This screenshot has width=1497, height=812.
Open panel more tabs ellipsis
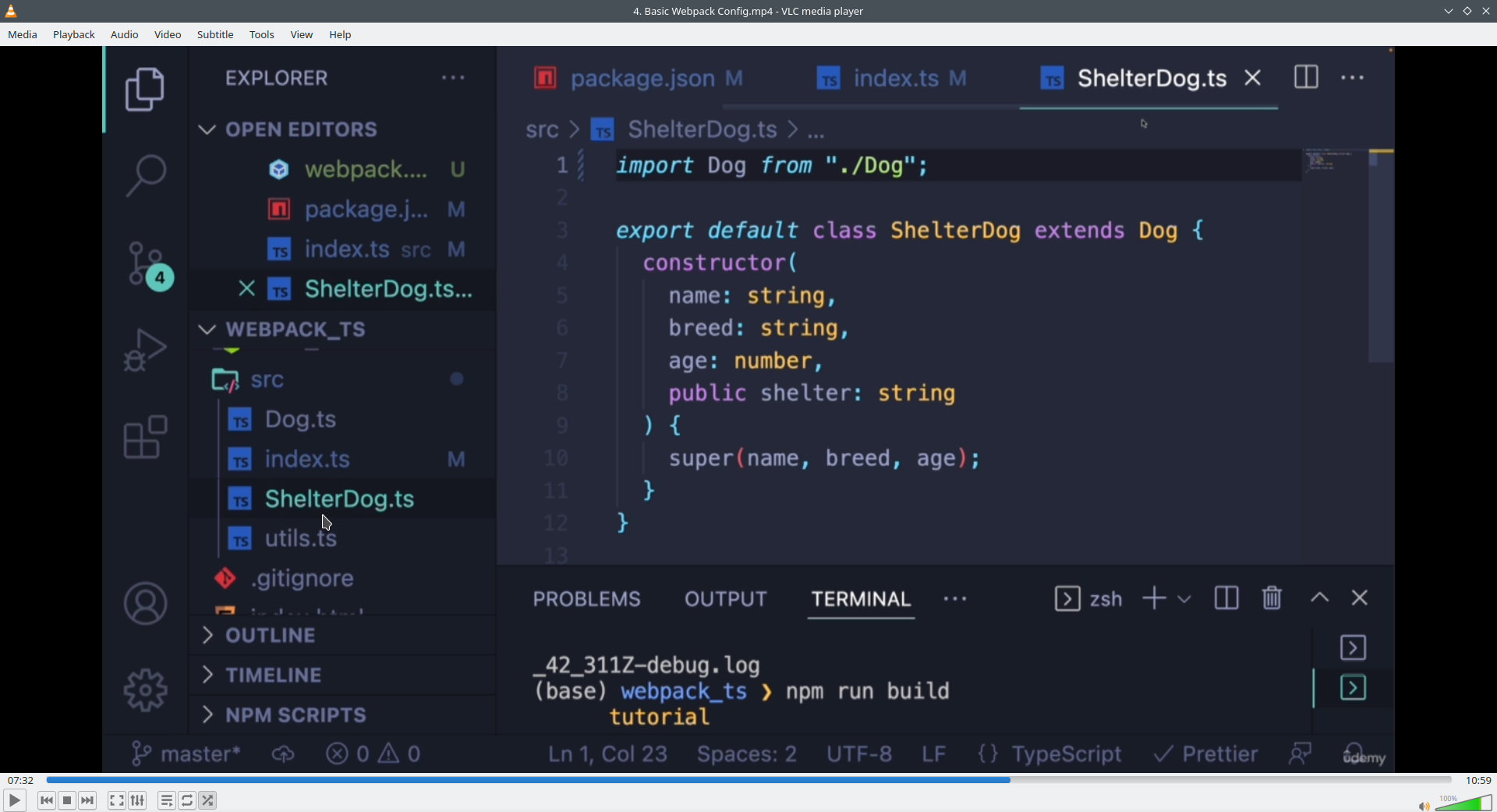click(x=955, y=598)
